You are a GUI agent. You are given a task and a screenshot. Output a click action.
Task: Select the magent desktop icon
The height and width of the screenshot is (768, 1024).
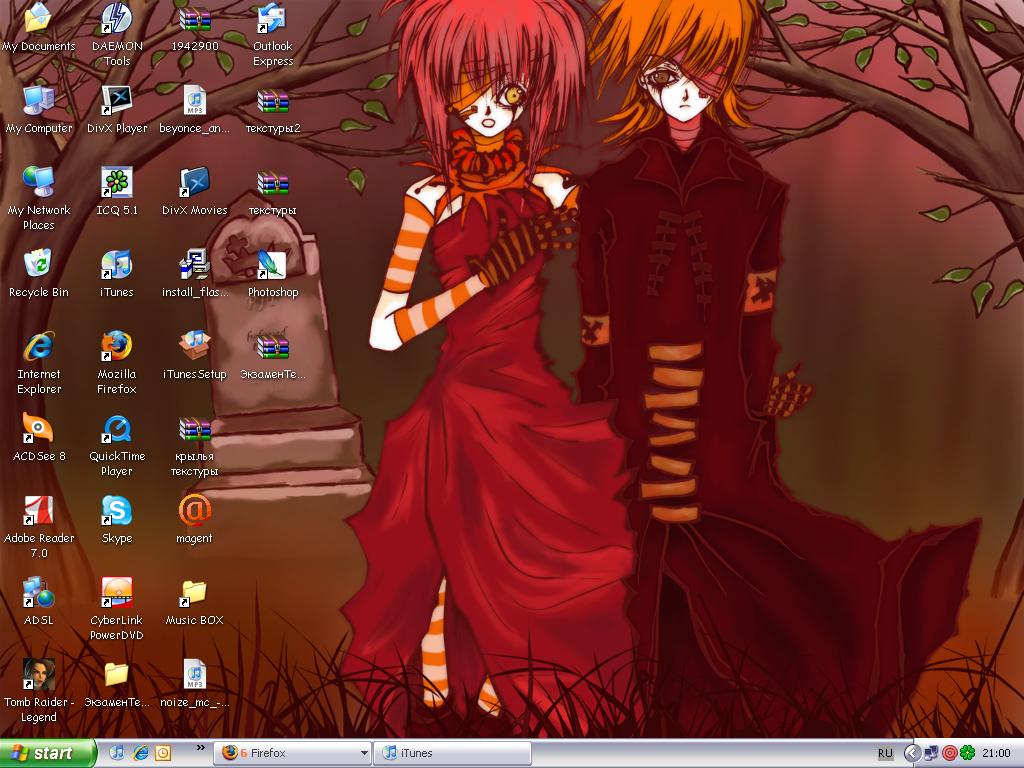click(x=195, y=520)
